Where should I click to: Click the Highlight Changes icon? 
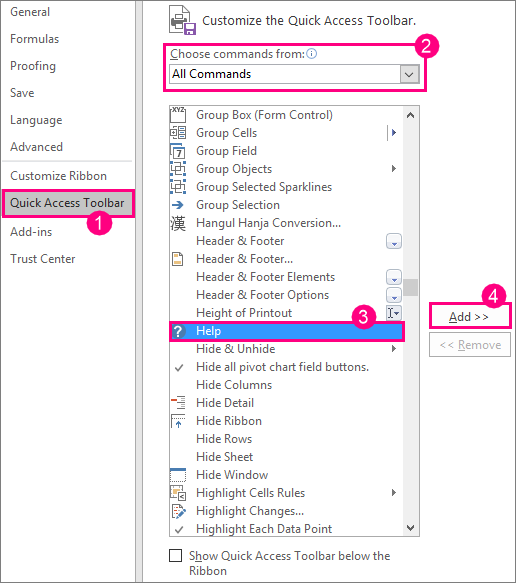pyautogui.click(x=178, y=511)
